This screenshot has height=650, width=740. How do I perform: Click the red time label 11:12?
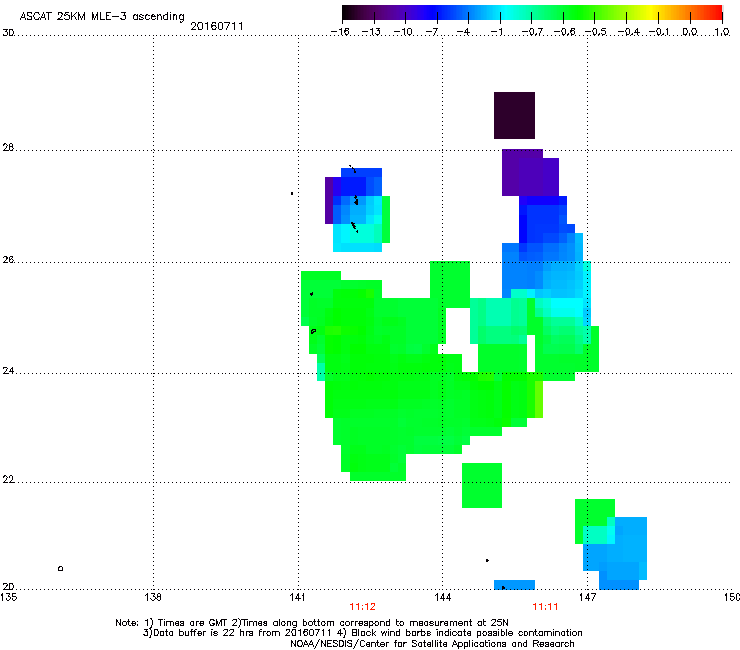(x=362, y=607)
